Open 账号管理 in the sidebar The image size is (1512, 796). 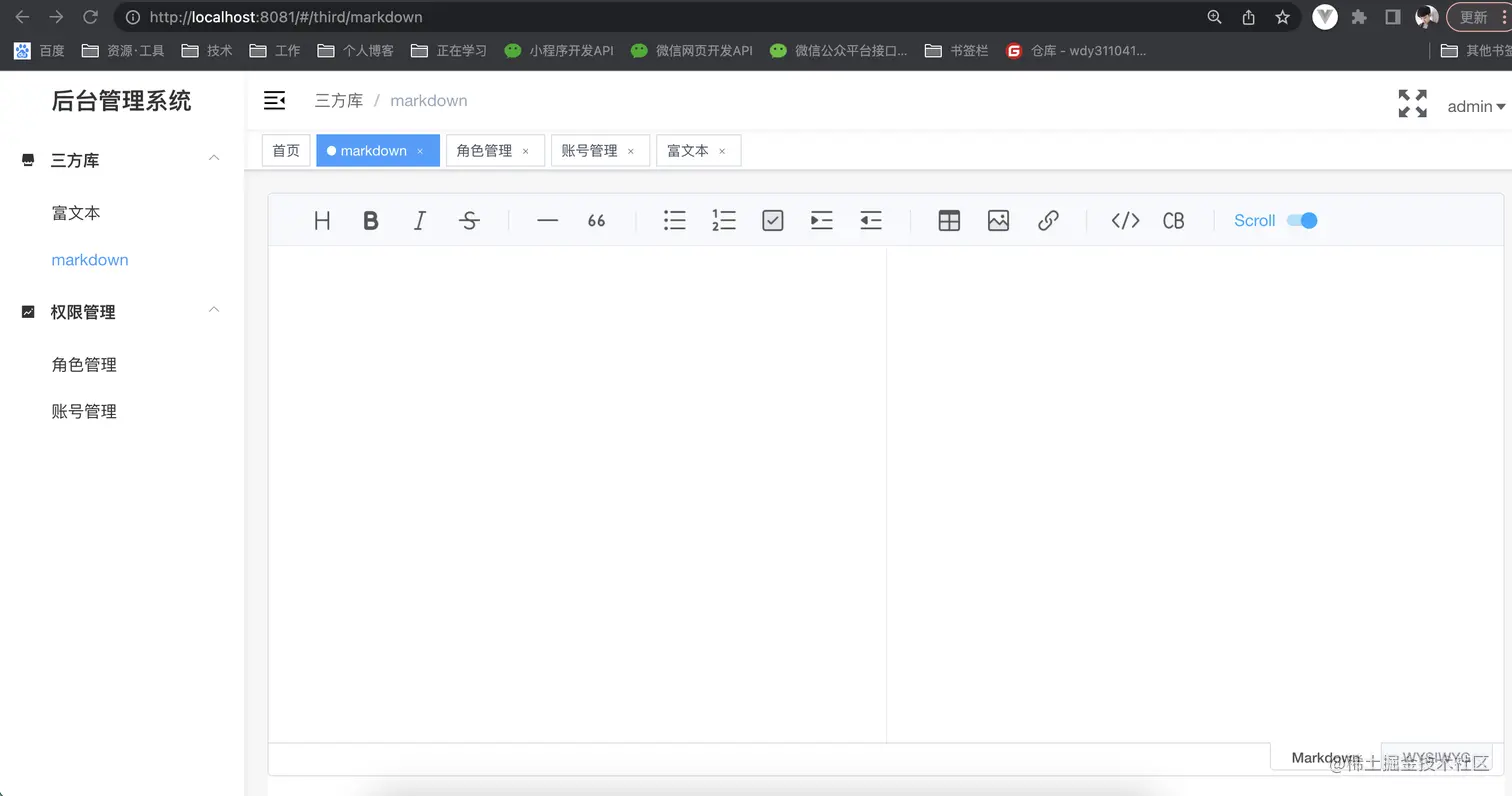pyautogui.click(x=84, y=412)
